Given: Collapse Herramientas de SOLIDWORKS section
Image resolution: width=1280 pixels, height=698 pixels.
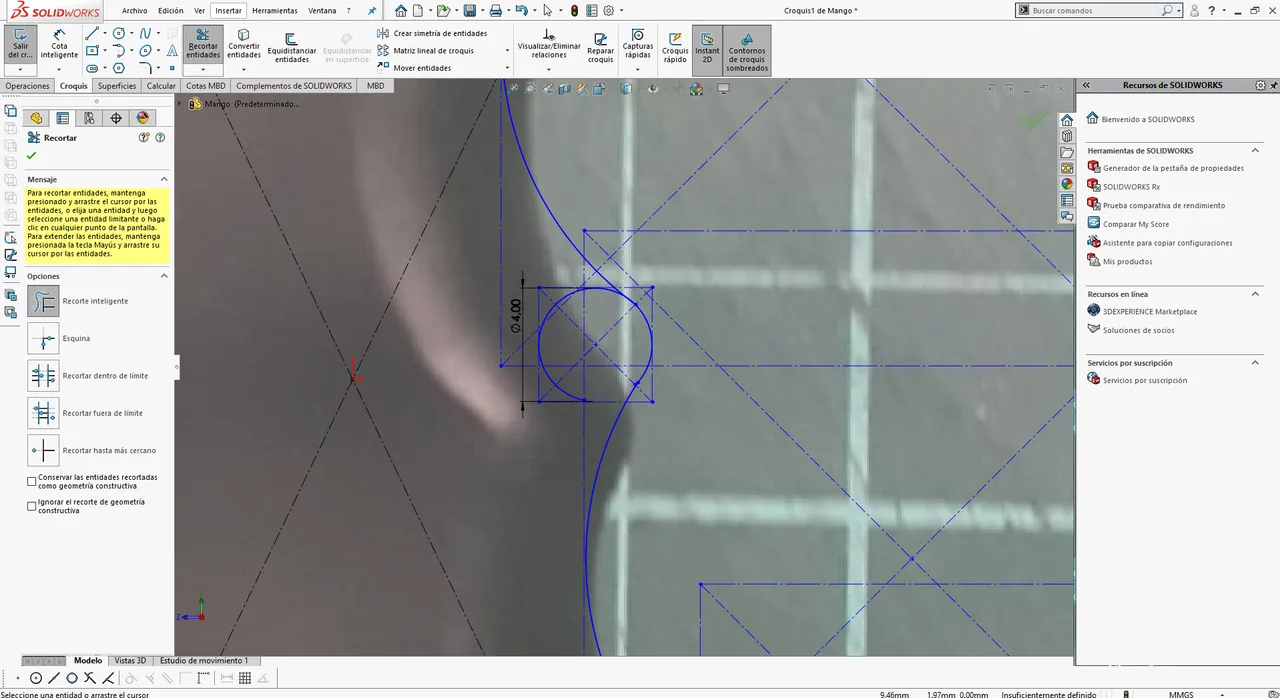Looking at the screenshot, I should coord(1255,151).
